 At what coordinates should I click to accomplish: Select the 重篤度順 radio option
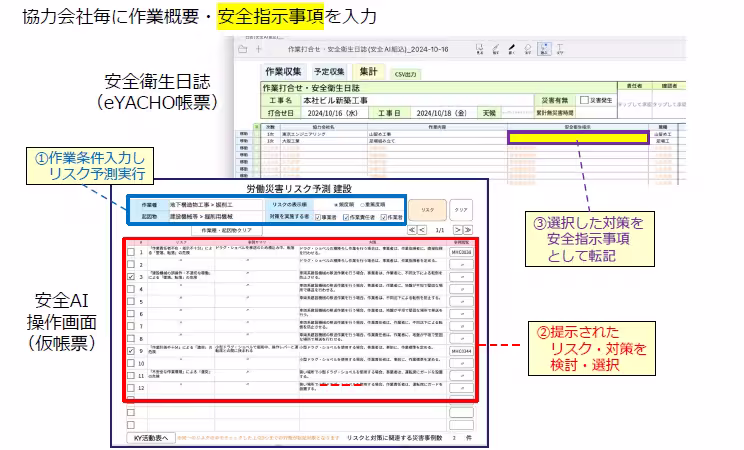362,205
